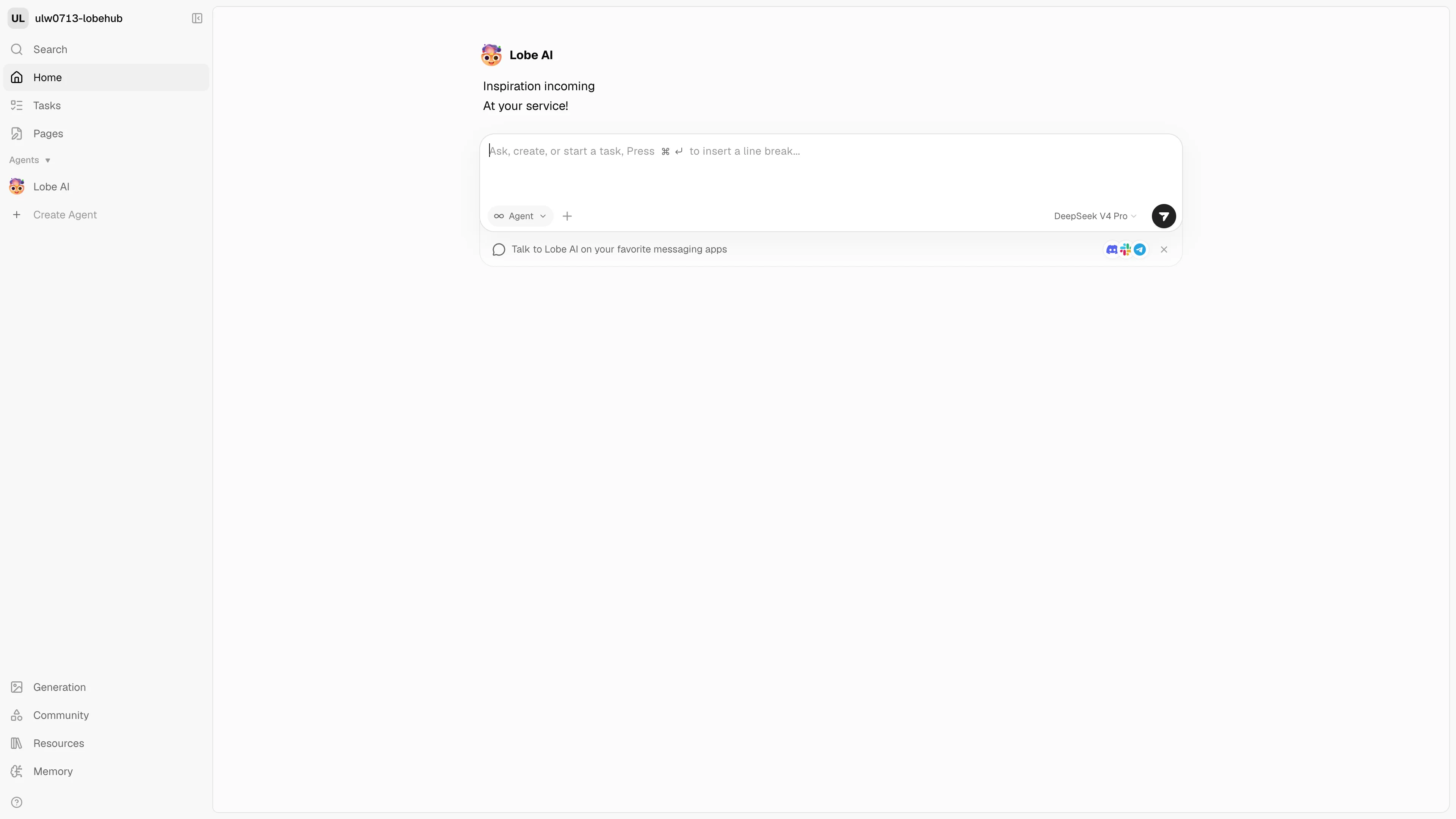
Task: Collapse the sidebar panel icon
Action: coord(197,18)
